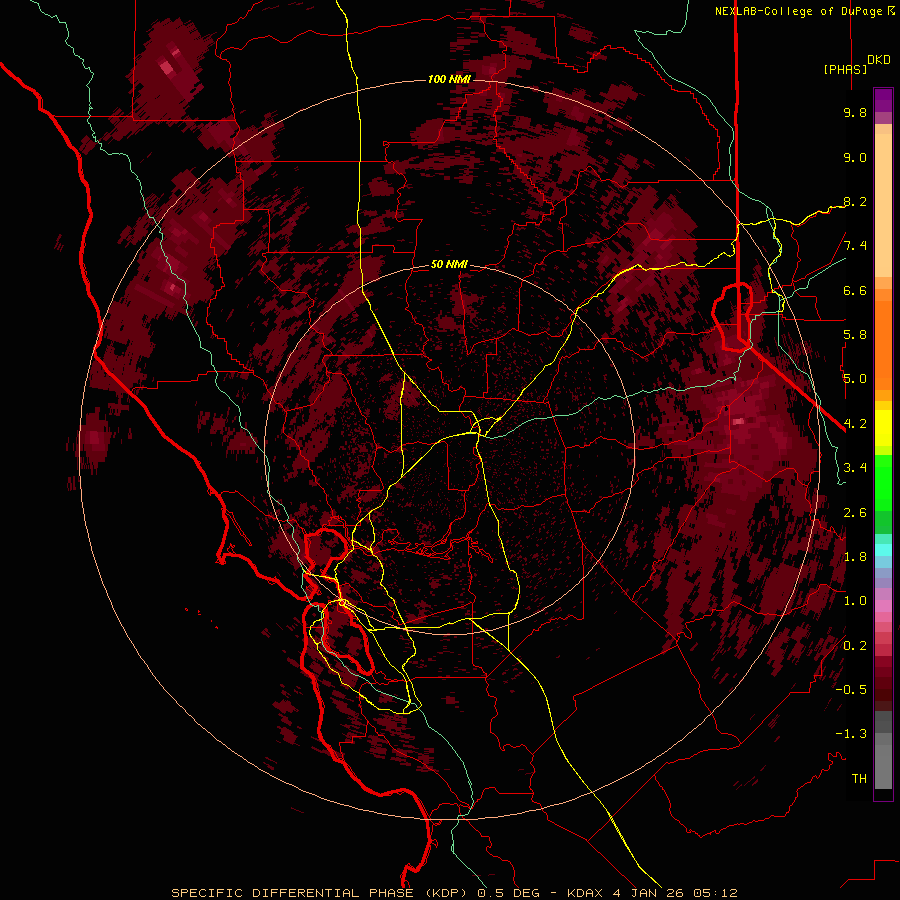
Task: Click the -0.5 scale value
Action: [x=851, y=690]
